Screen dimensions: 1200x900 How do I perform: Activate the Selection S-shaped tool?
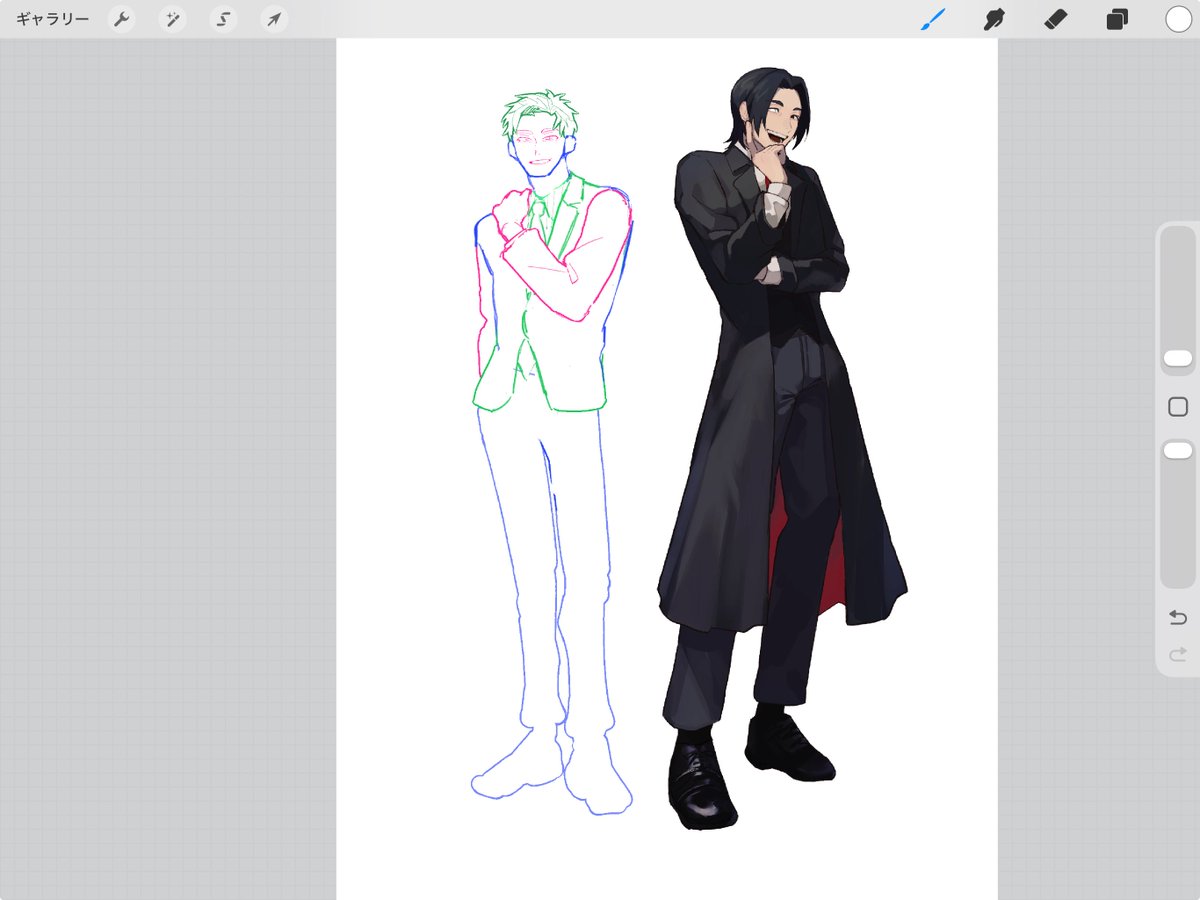click(223, 19)
